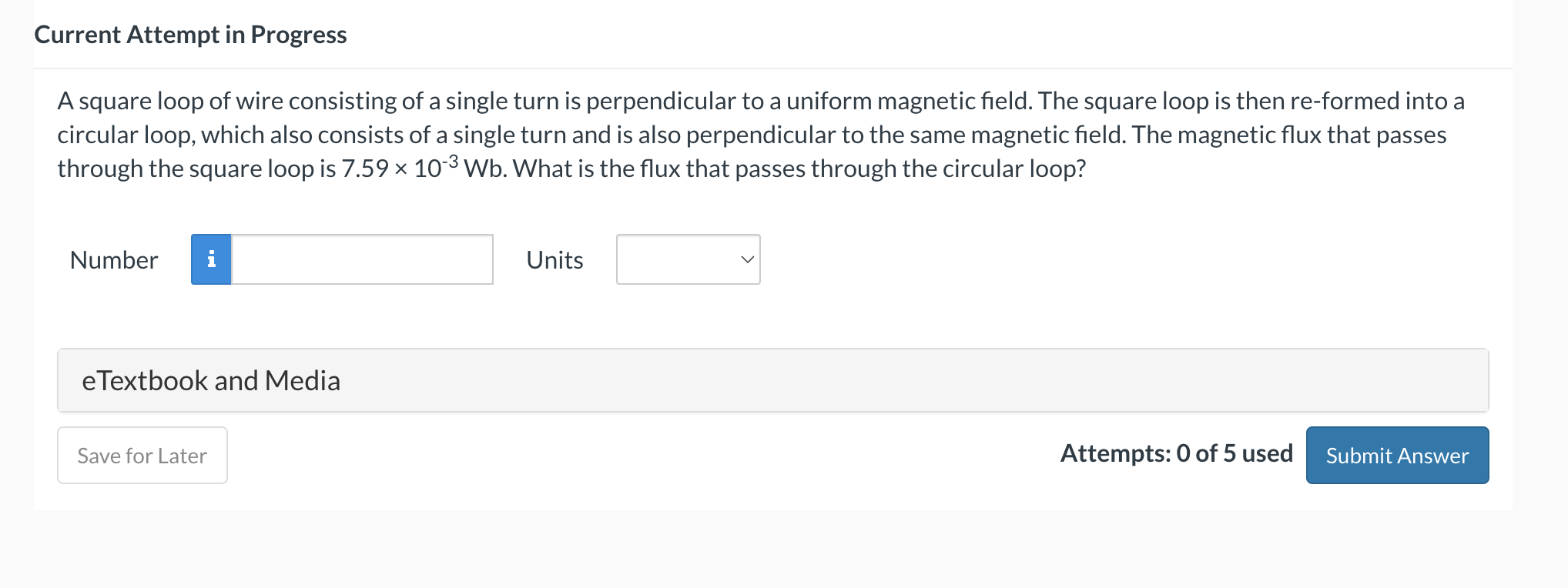Click the chevron in the Units selector
1568x588 pixels.
point(744,259)
